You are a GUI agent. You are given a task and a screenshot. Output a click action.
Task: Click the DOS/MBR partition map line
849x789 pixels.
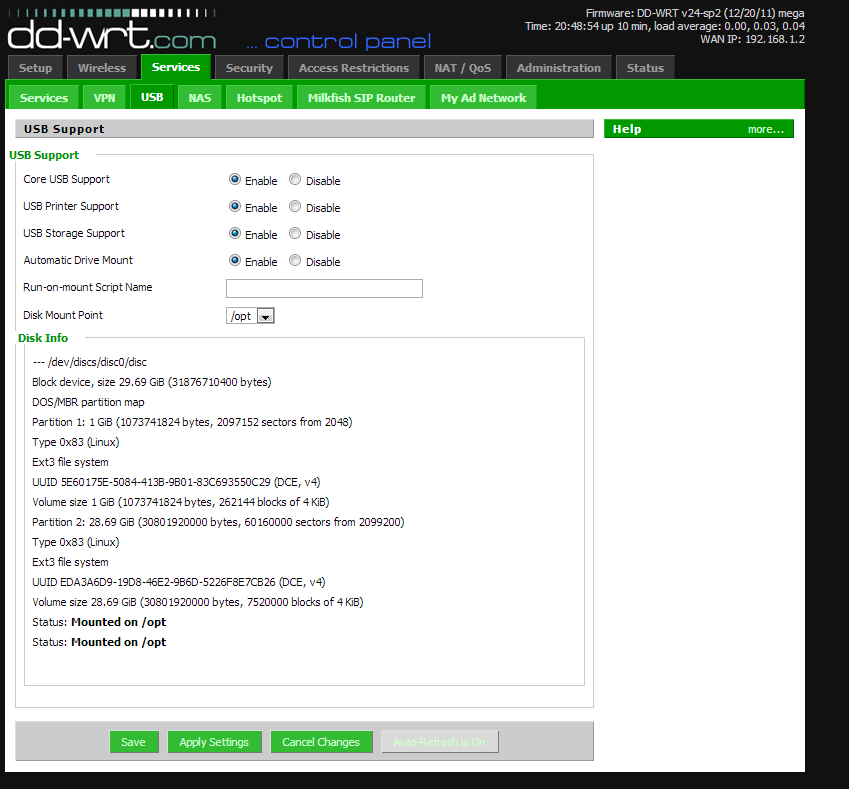88,402
